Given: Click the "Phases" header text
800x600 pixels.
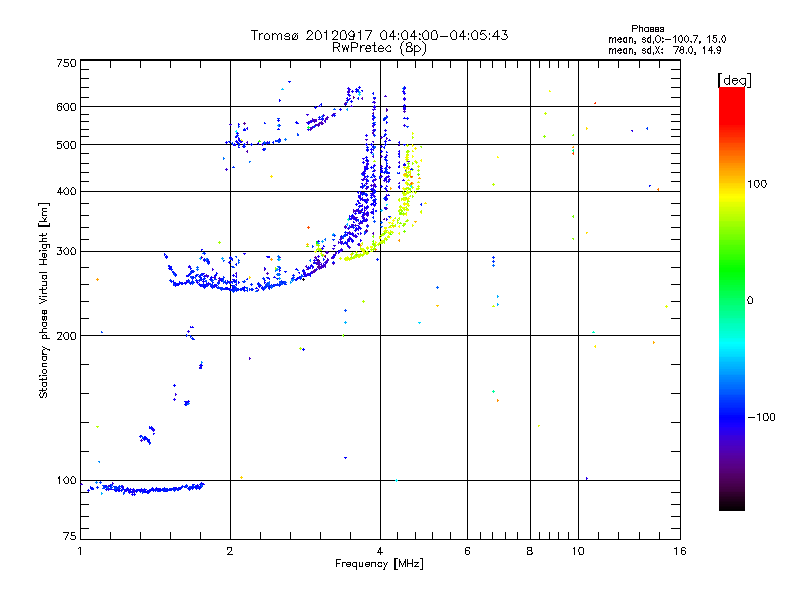Looking at the screenshot, I should pyautogui.click(x=647, y=29).
